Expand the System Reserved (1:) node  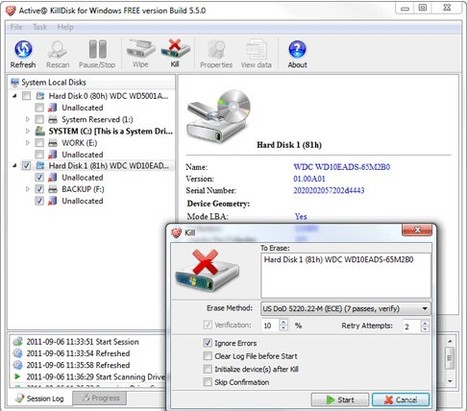click(x=28, y=119)
